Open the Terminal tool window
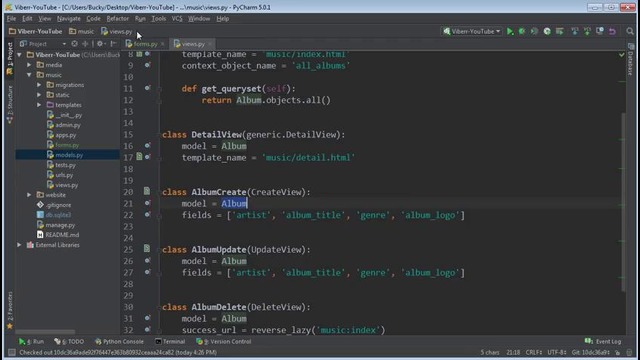The width and height of the screenshot is (640, 360). pos(170,342)
